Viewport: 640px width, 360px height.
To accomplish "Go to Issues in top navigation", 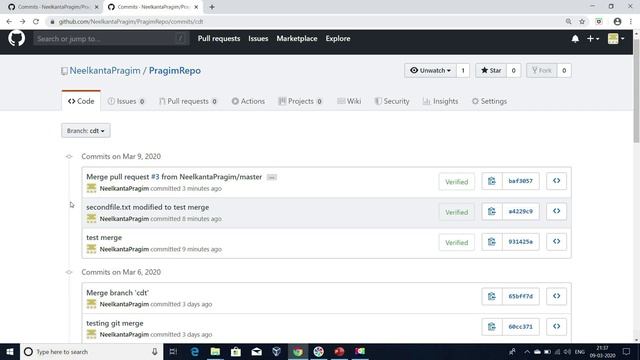I will pyautogui.click(x=258, y=38).
